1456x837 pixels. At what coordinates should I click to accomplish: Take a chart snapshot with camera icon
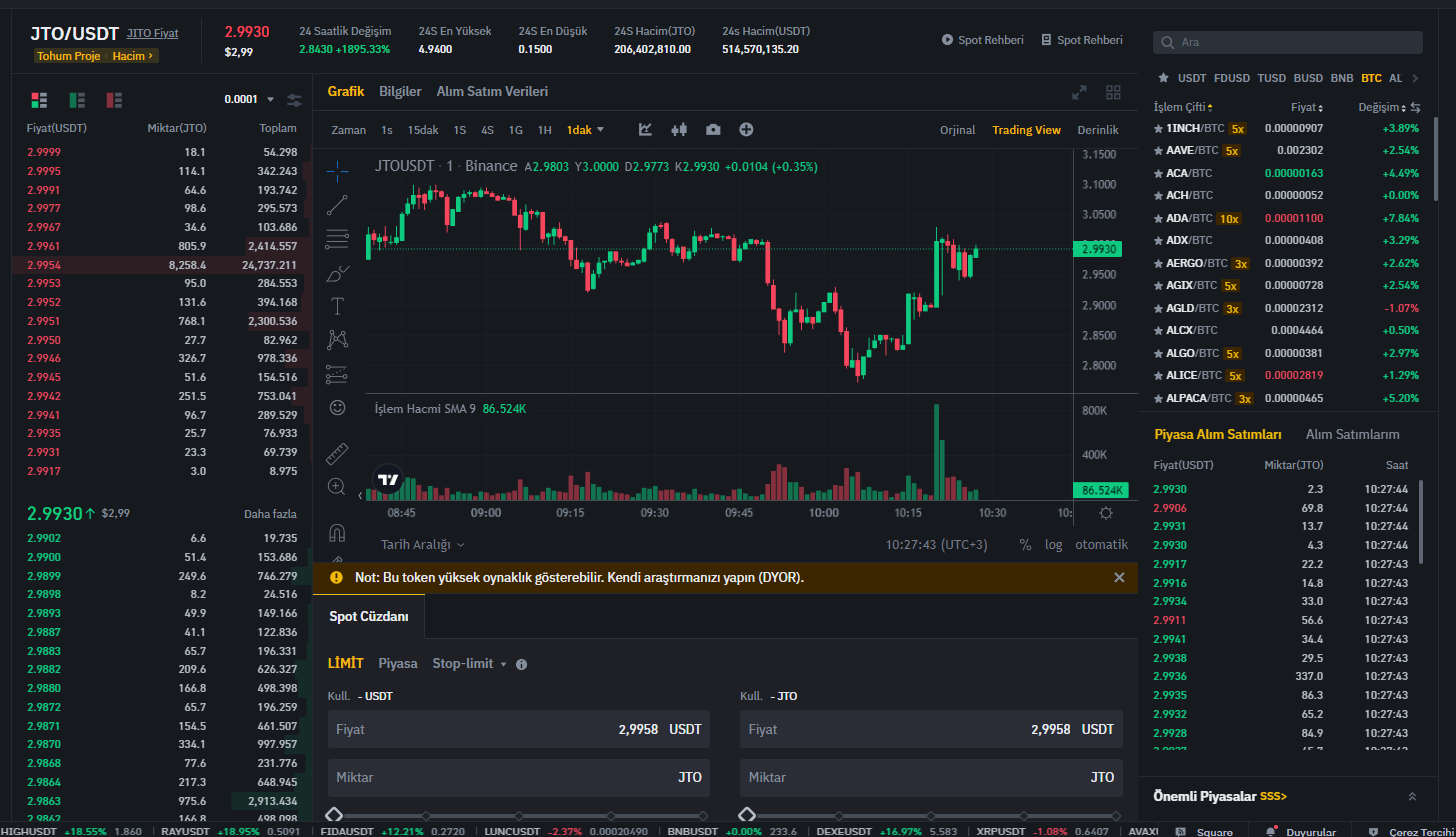712,130
